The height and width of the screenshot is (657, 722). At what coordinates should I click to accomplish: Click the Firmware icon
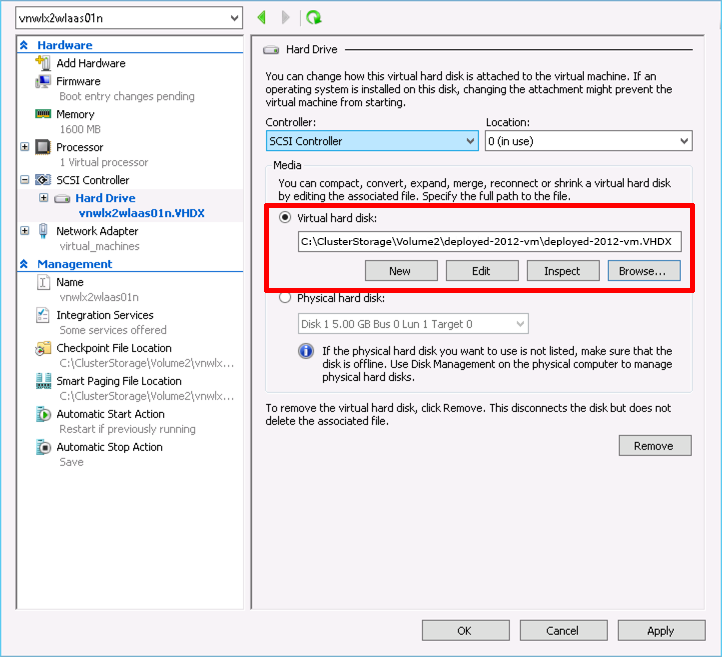(x=43, y=81)
